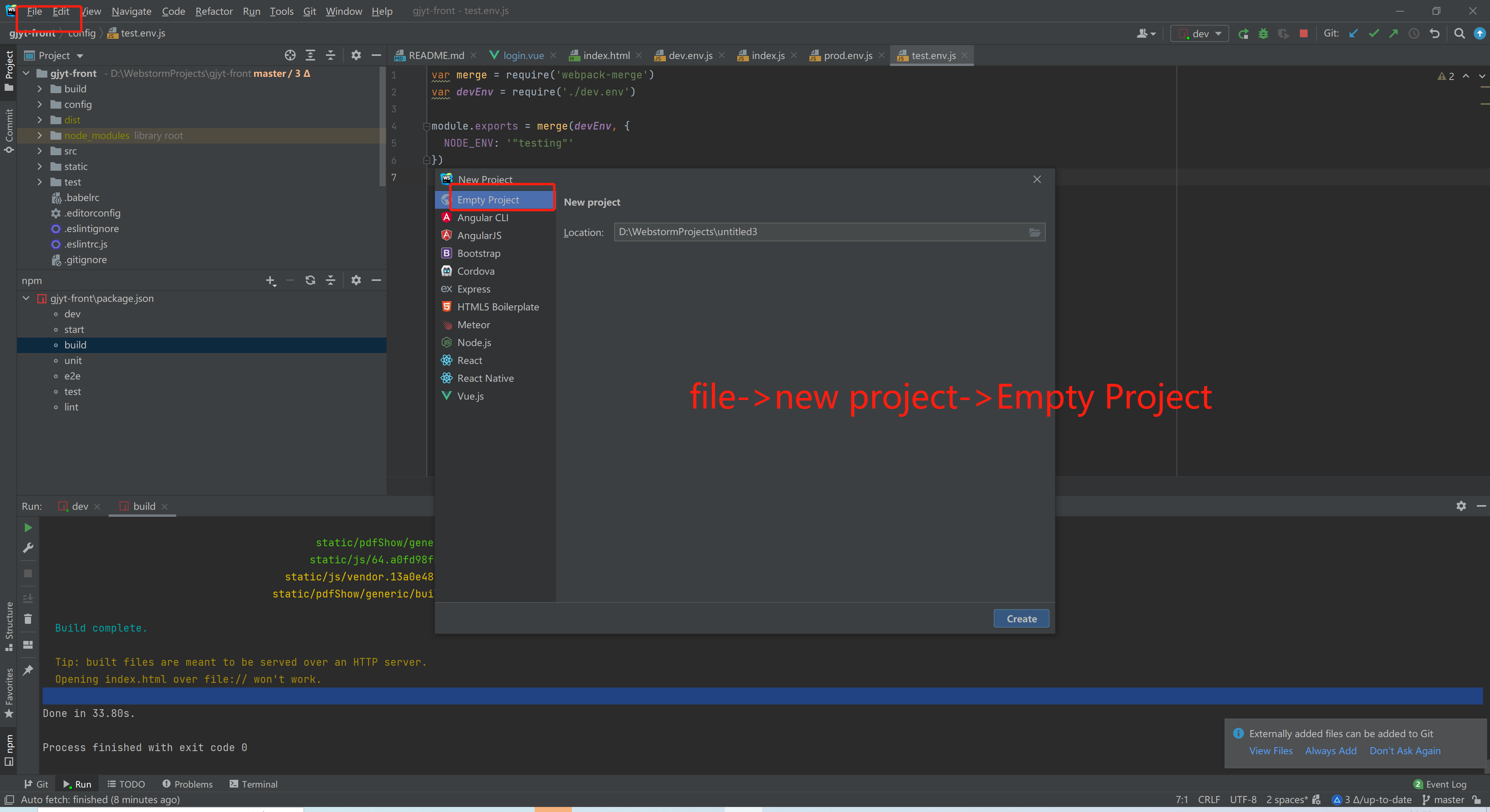Open the dev run configuration dropdown
Image resolution: width=1490 pixels, height=812 pixels.
[1199, 33]
